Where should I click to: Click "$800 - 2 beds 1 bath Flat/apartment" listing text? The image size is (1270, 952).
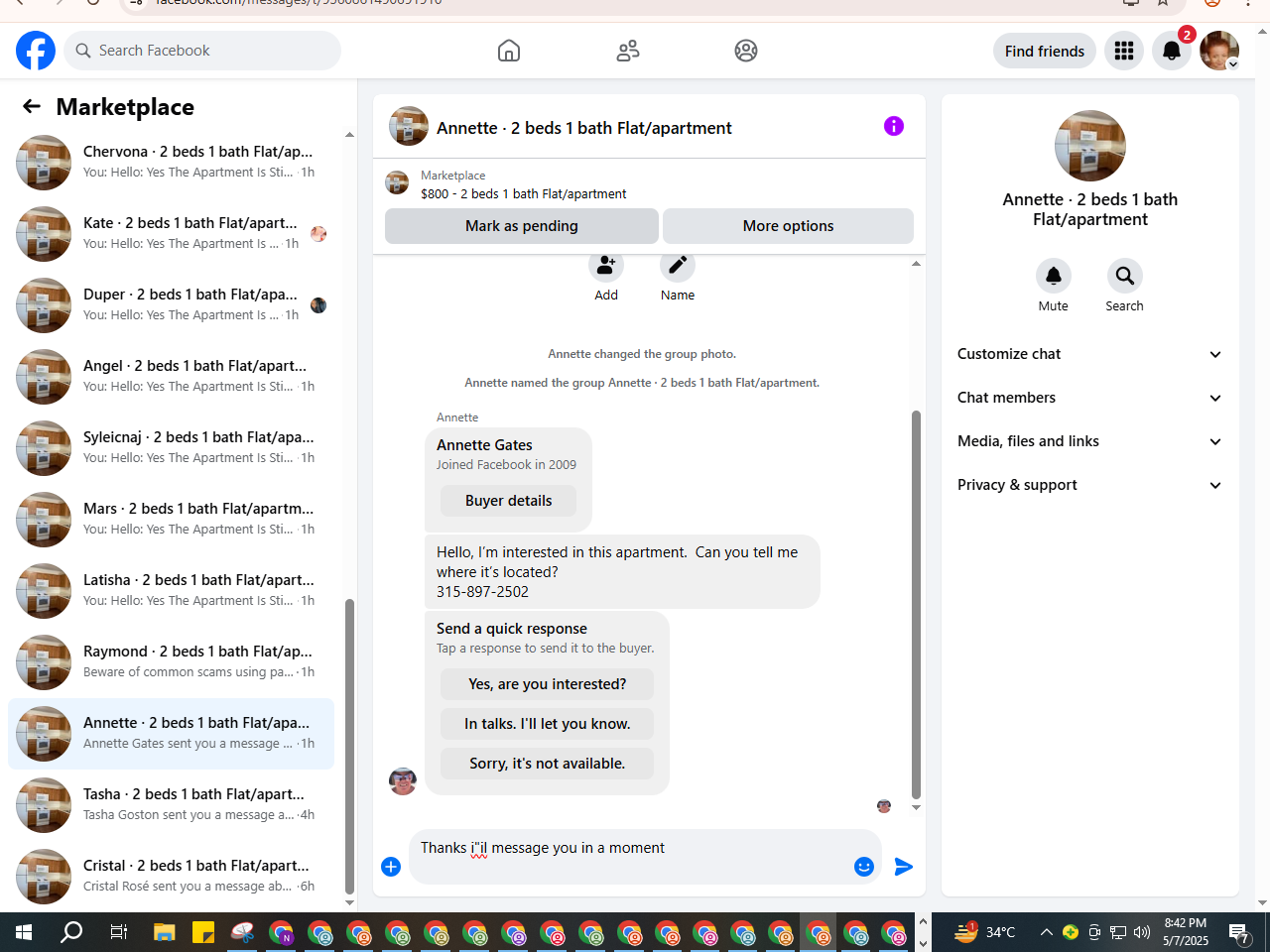(523, 194)
